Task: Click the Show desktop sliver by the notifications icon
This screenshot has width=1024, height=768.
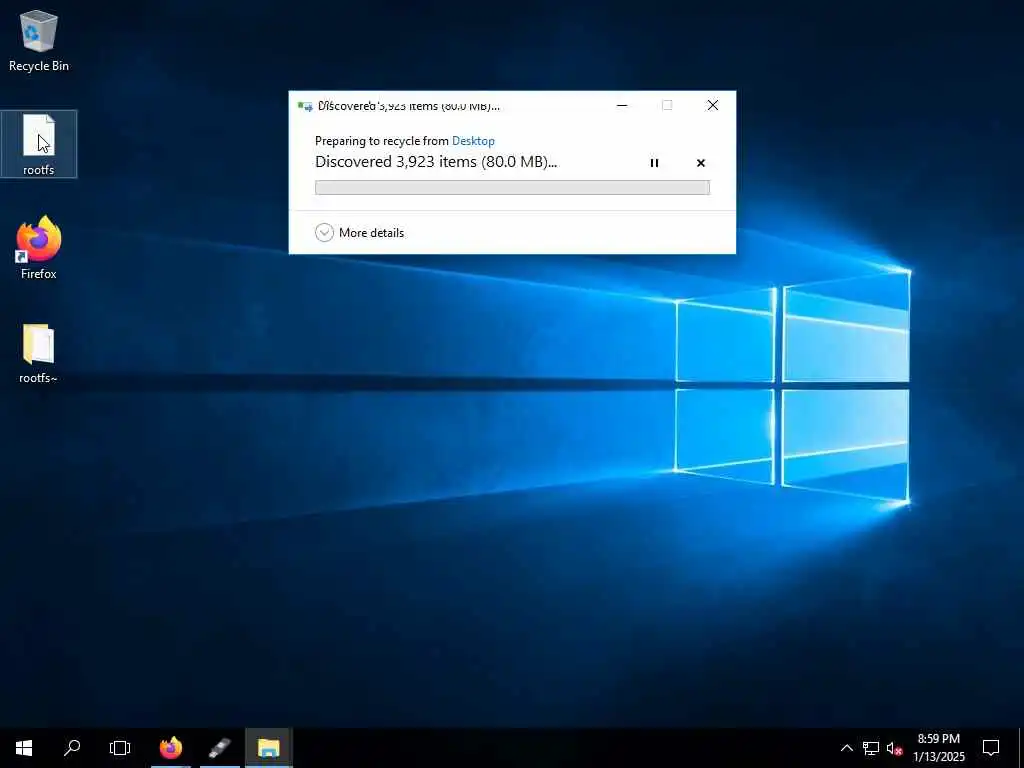Action: (1020, 748)
